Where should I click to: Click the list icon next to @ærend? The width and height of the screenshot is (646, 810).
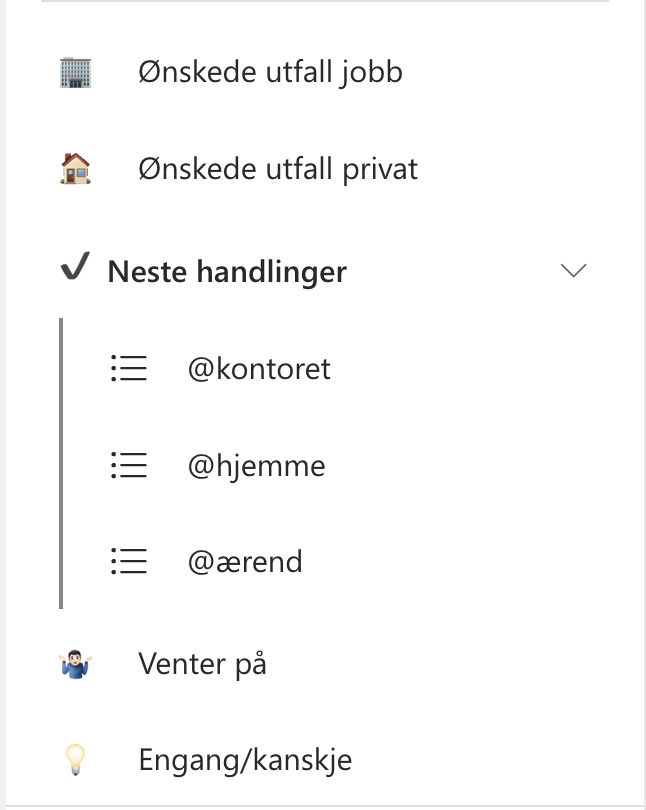click(x=128, y=562)
